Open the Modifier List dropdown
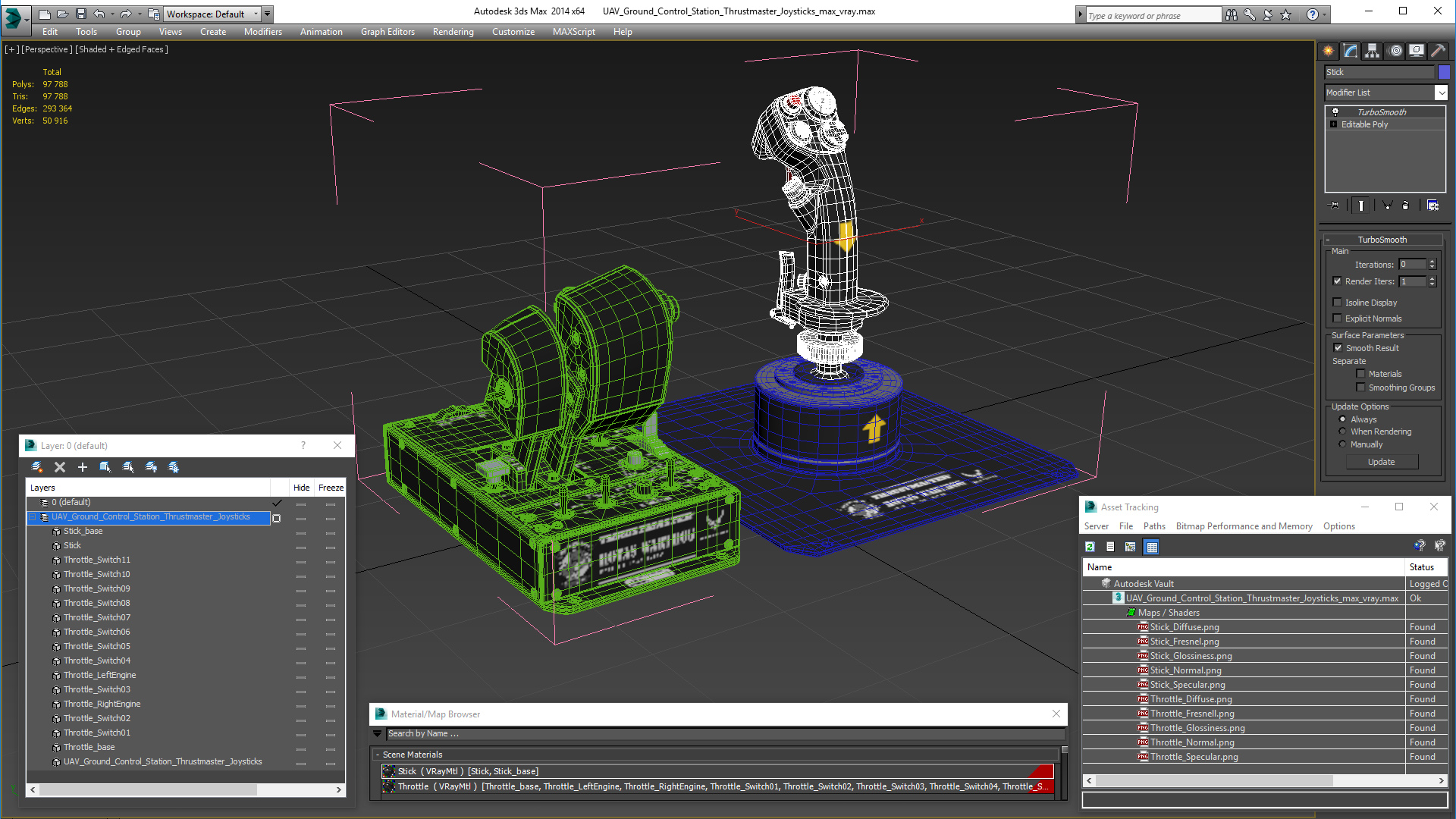1456x819 pixels. click(1441, 93)
